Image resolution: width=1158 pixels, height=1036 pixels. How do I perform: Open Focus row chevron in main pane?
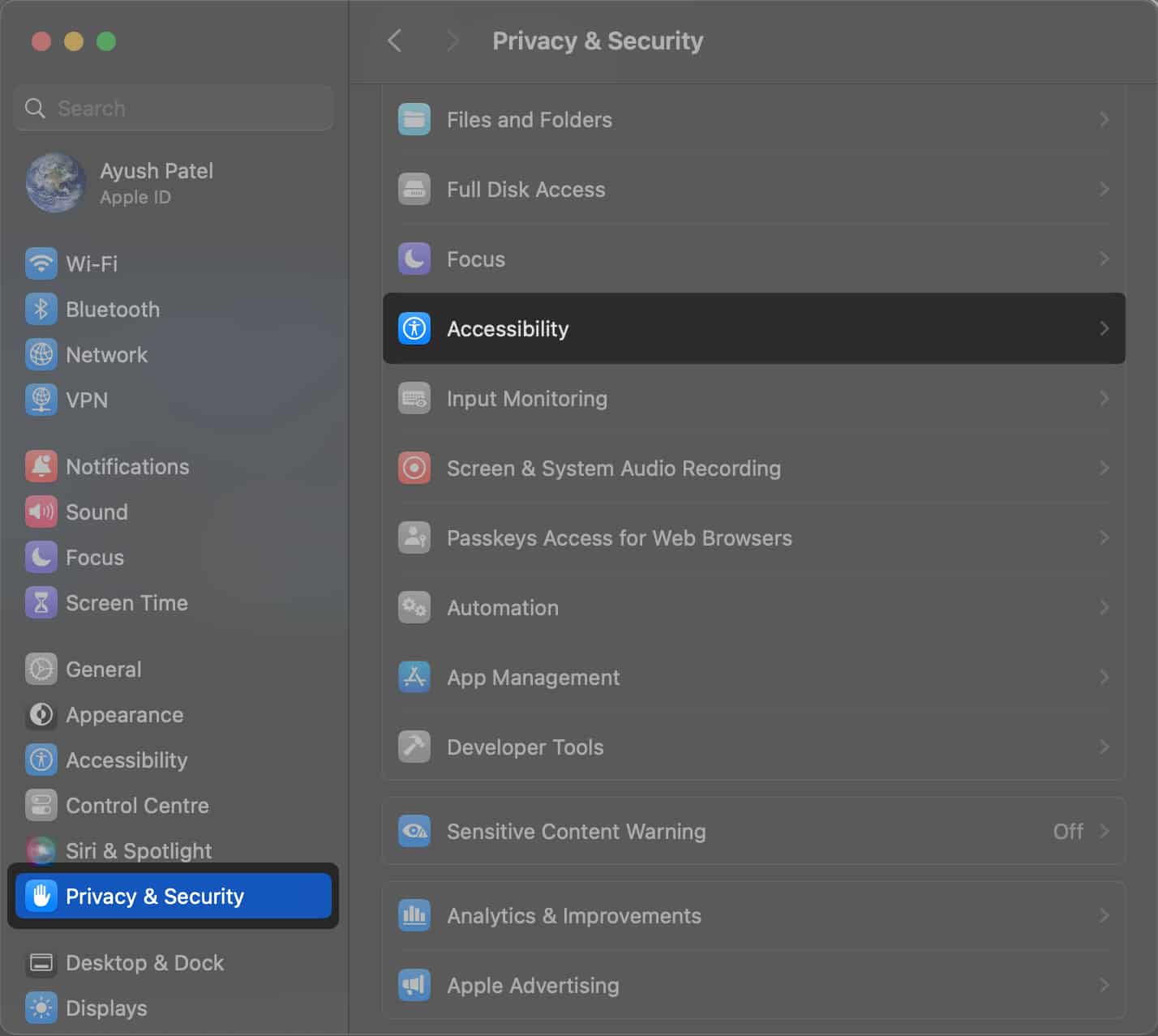(1104, 259)
